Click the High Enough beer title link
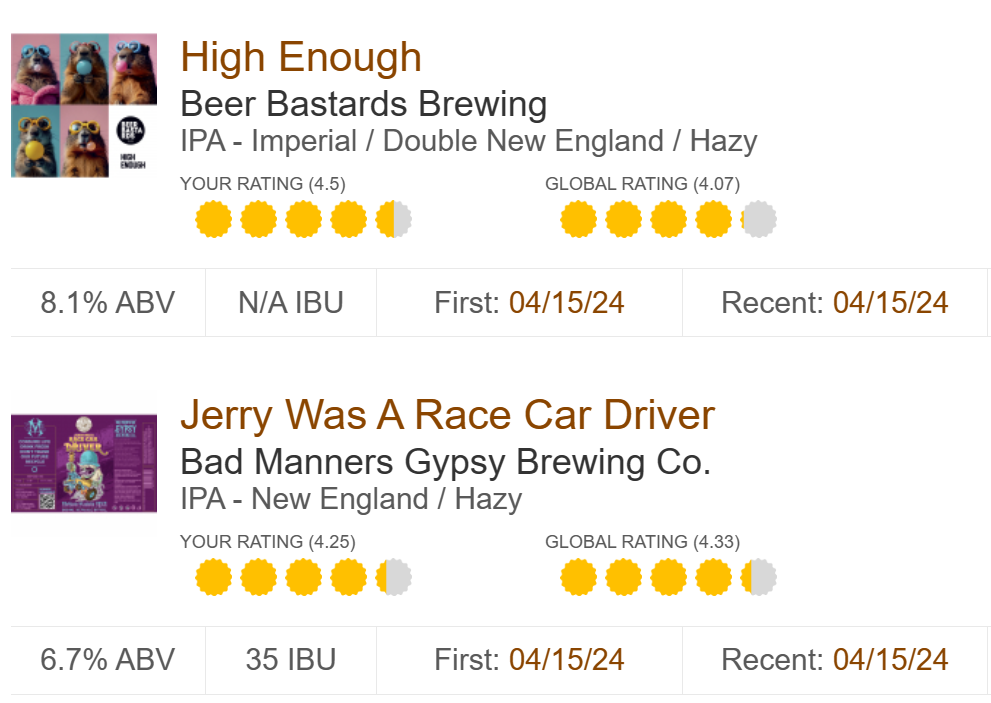This screenshot has width=991, height=703. point(301,57)
